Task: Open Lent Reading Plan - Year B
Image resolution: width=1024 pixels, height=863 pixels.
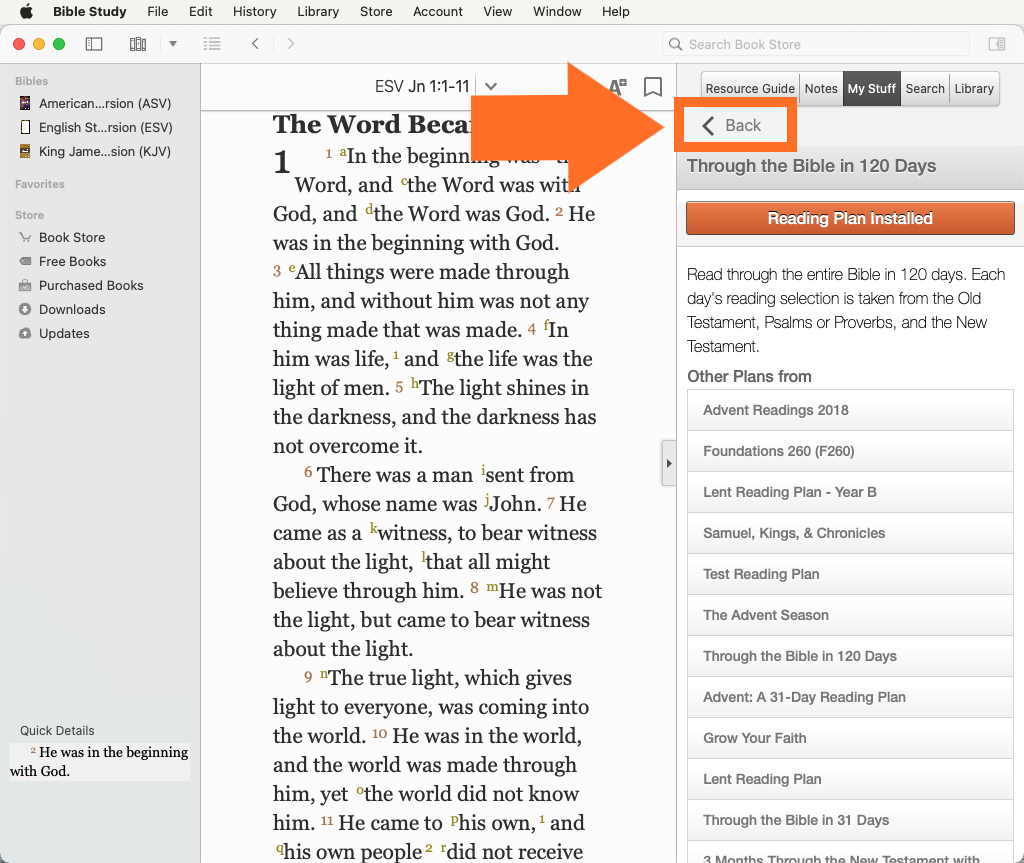Action: pos(850,493)
